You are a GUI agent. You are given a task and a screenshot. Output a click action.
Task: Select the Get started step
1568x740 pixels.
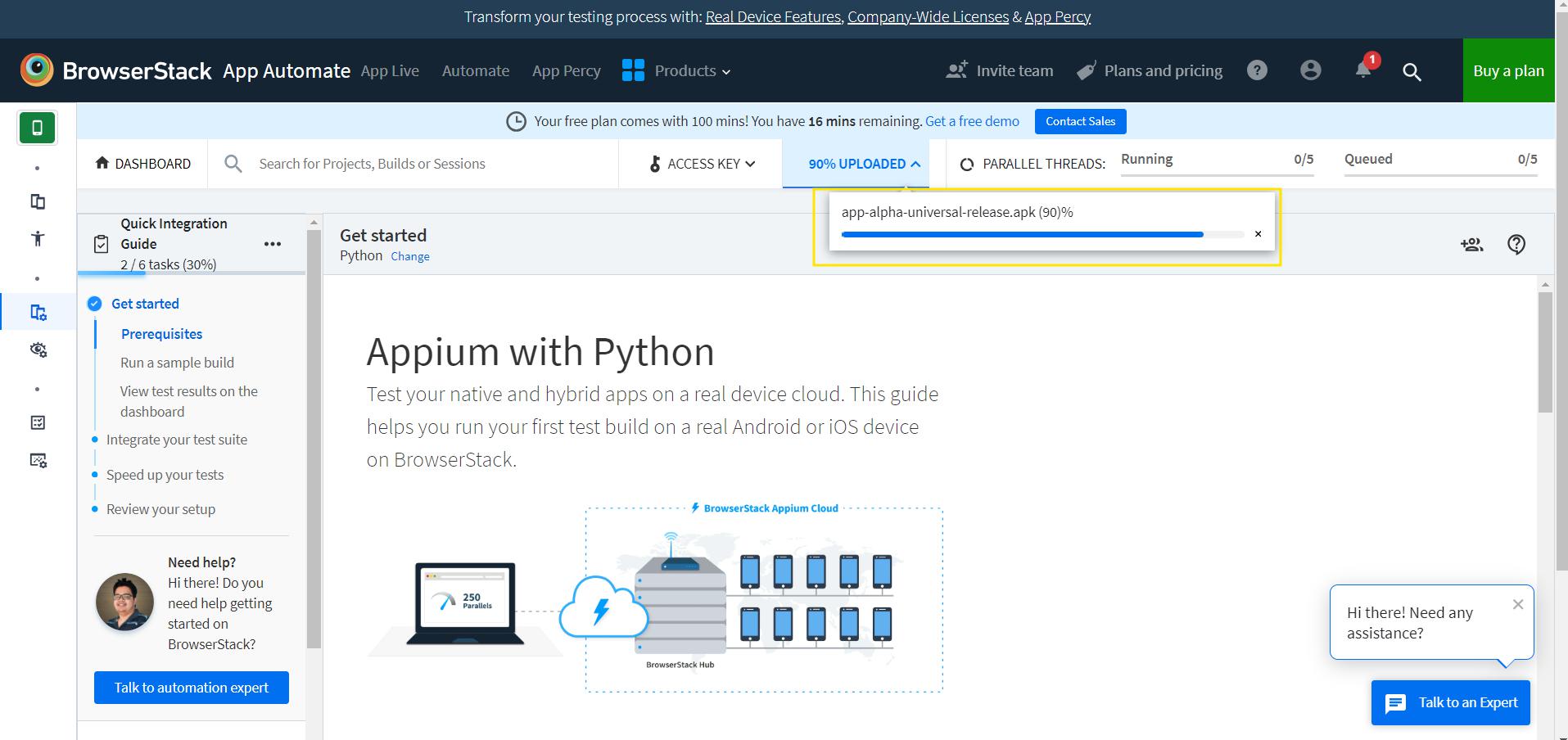coord(145,304)
